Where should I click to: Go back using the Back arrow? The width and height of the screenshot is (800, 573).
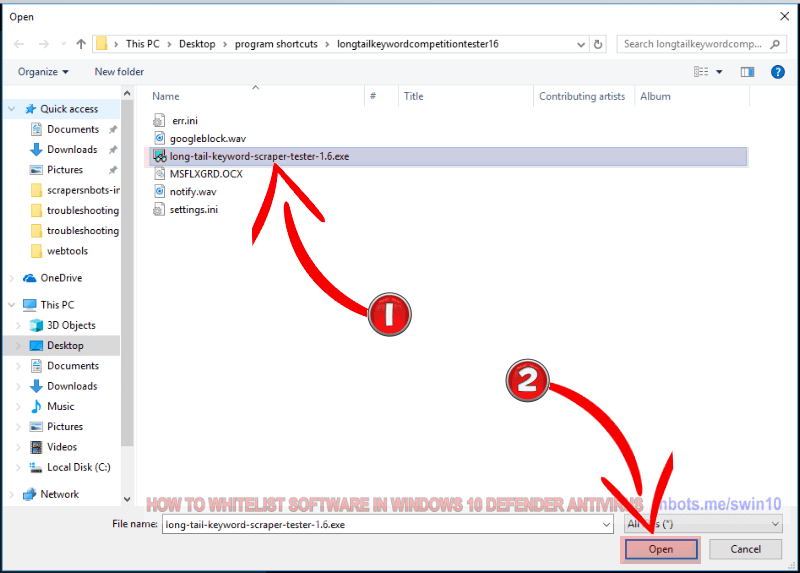click(19, 44)
